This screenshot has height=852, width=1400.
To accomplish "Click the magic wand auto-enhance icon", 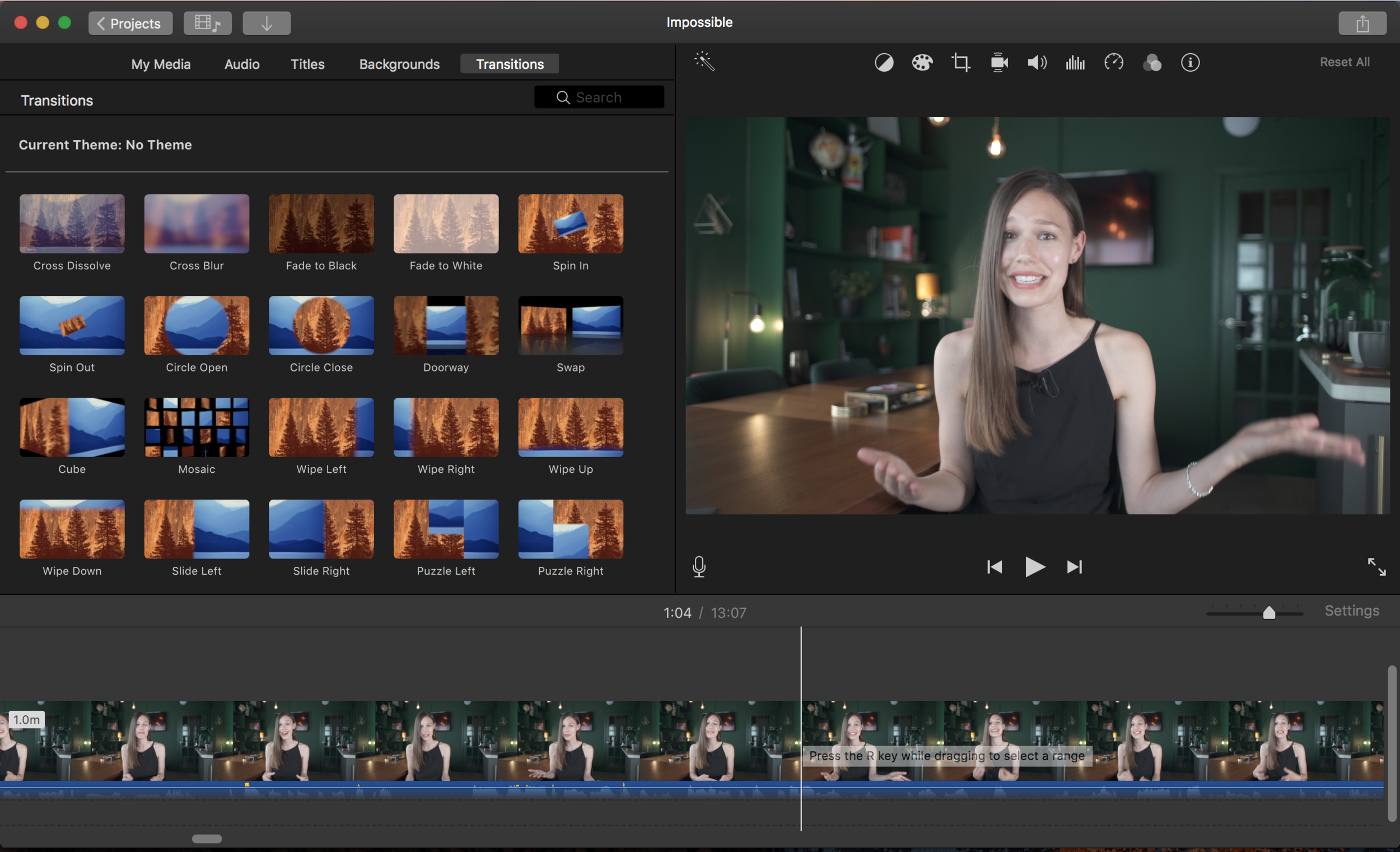I will pyautogui.click(x=704, y=61).
